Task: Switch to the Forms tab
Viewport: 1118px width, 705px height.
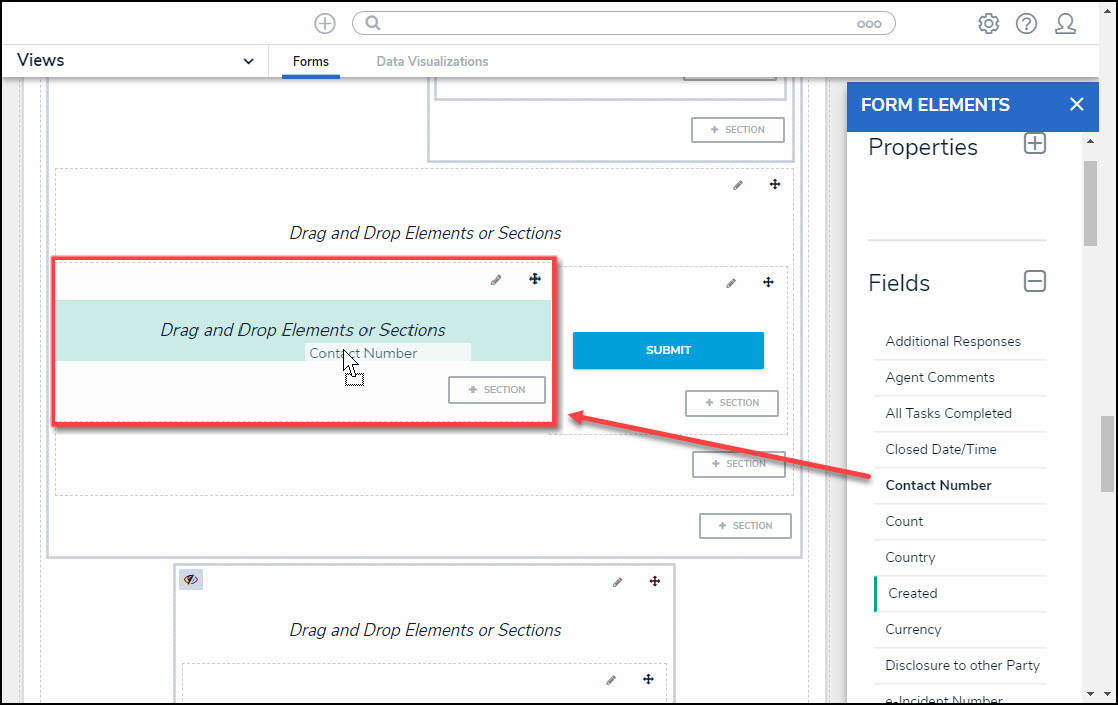Action: 311,62
